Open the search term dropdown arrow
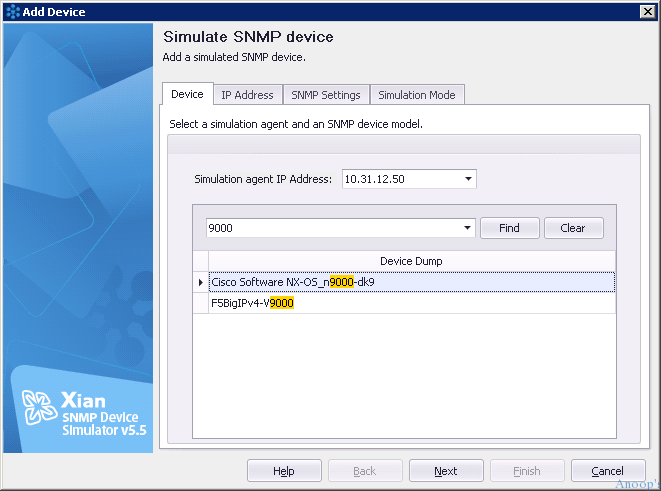The height and width of the screenshot is (491, 661). 467,228
